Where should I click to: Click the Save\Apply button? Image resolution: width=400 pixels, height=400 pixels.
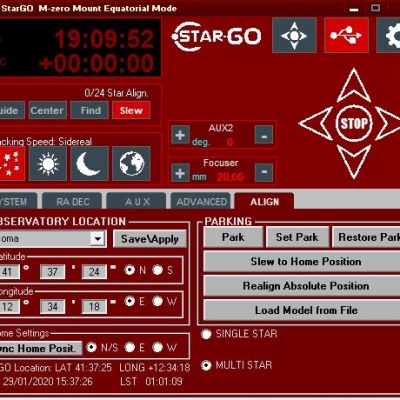click(x=150, y=239)
